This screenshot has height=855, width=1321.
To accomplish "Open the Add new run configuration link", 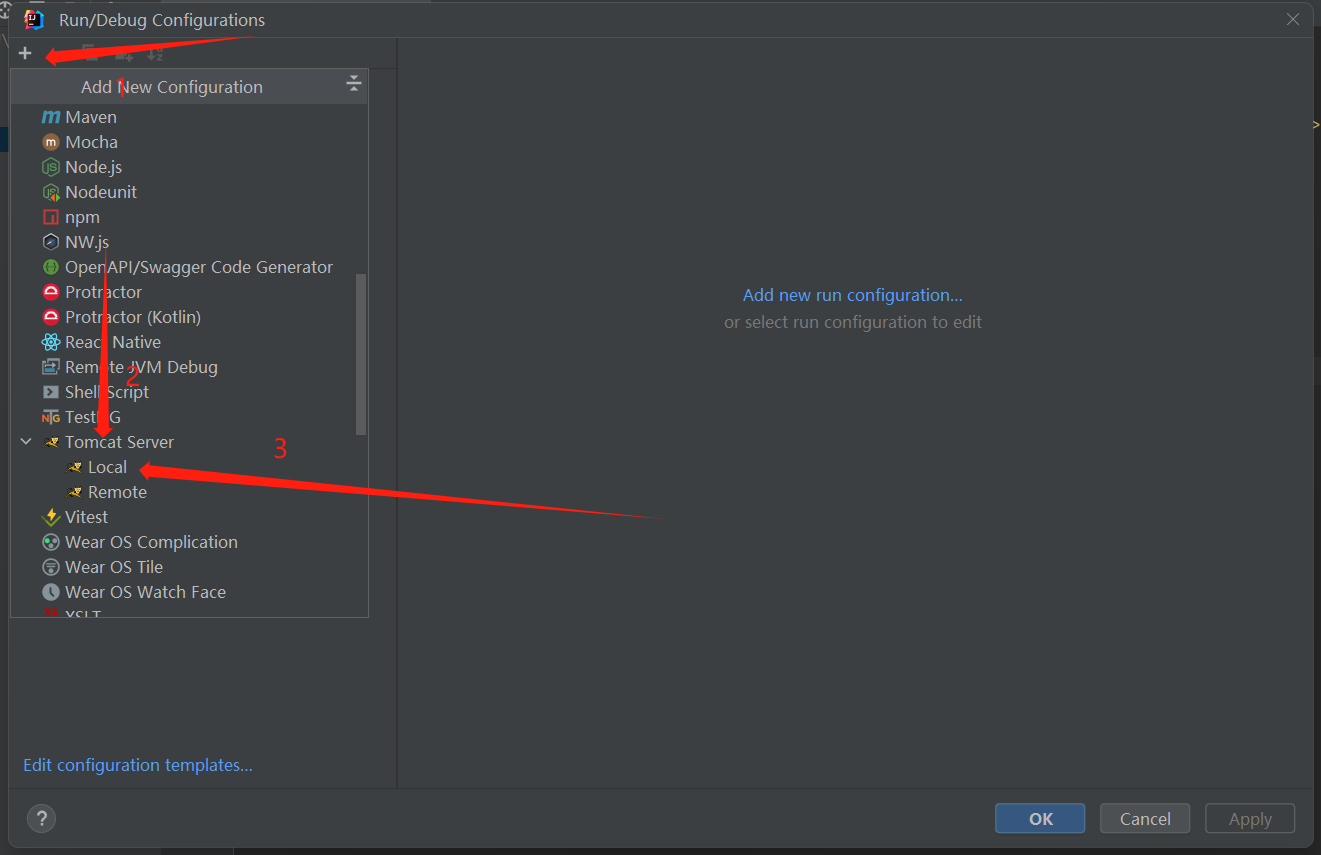I will (853, 295).
